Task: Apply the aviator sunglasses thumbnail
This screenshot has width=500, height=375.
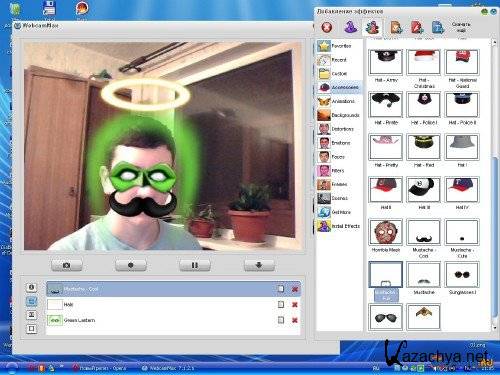Action: [385, 317]
